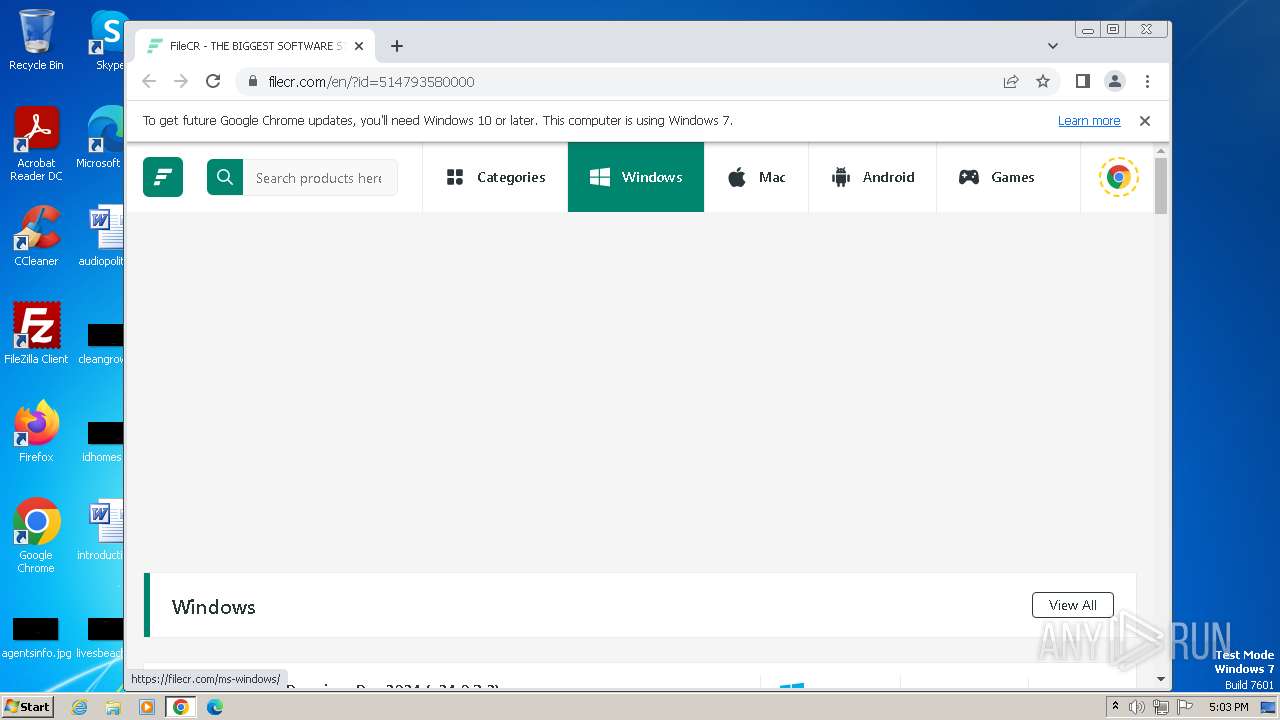Click the network tray icon
The width and height of the screenshot is (1280, 720).
coord(1160,707)
